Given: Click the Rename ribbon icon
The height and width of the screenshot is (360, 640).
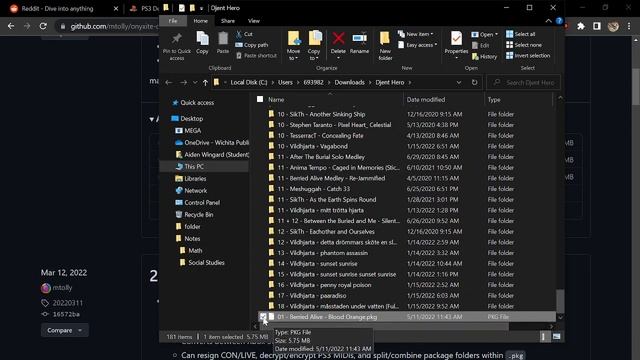Looking at the screenshot, I should 360,38.
